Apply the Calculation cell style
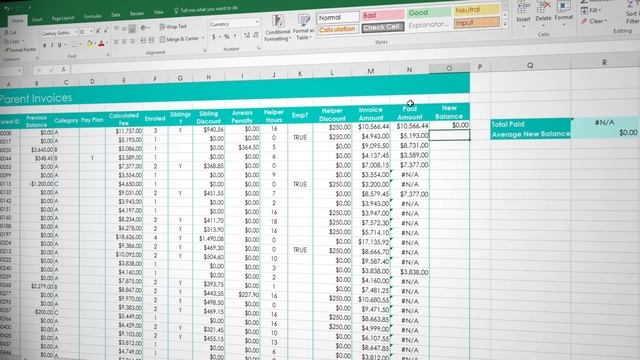The width and height of the screenshot is (640, 360). [338, 29]
